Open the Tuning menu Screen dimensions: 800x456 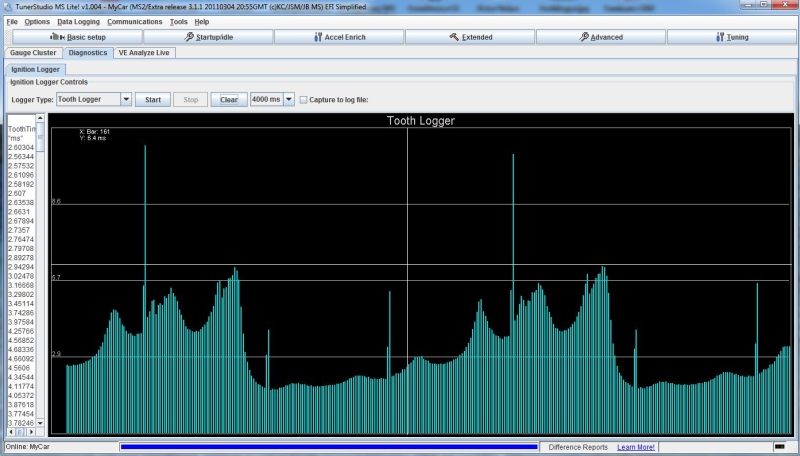(731, 37)
